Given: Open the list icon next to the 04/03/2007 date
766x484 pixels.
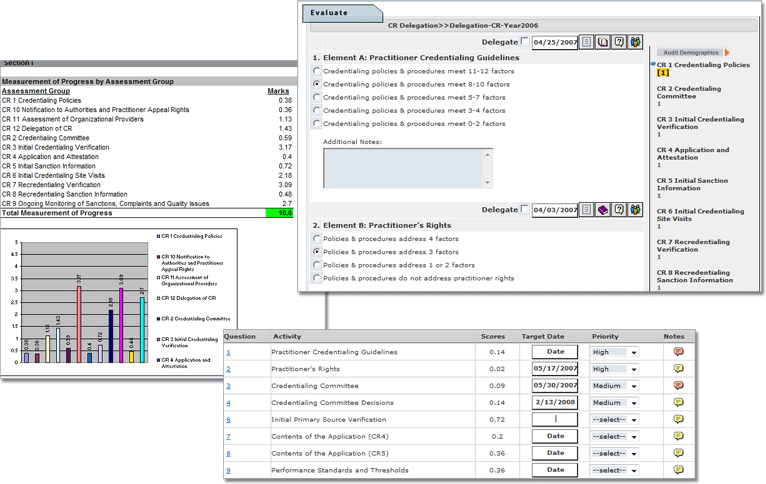Looking at the screenshot, I should click(587, 210).
